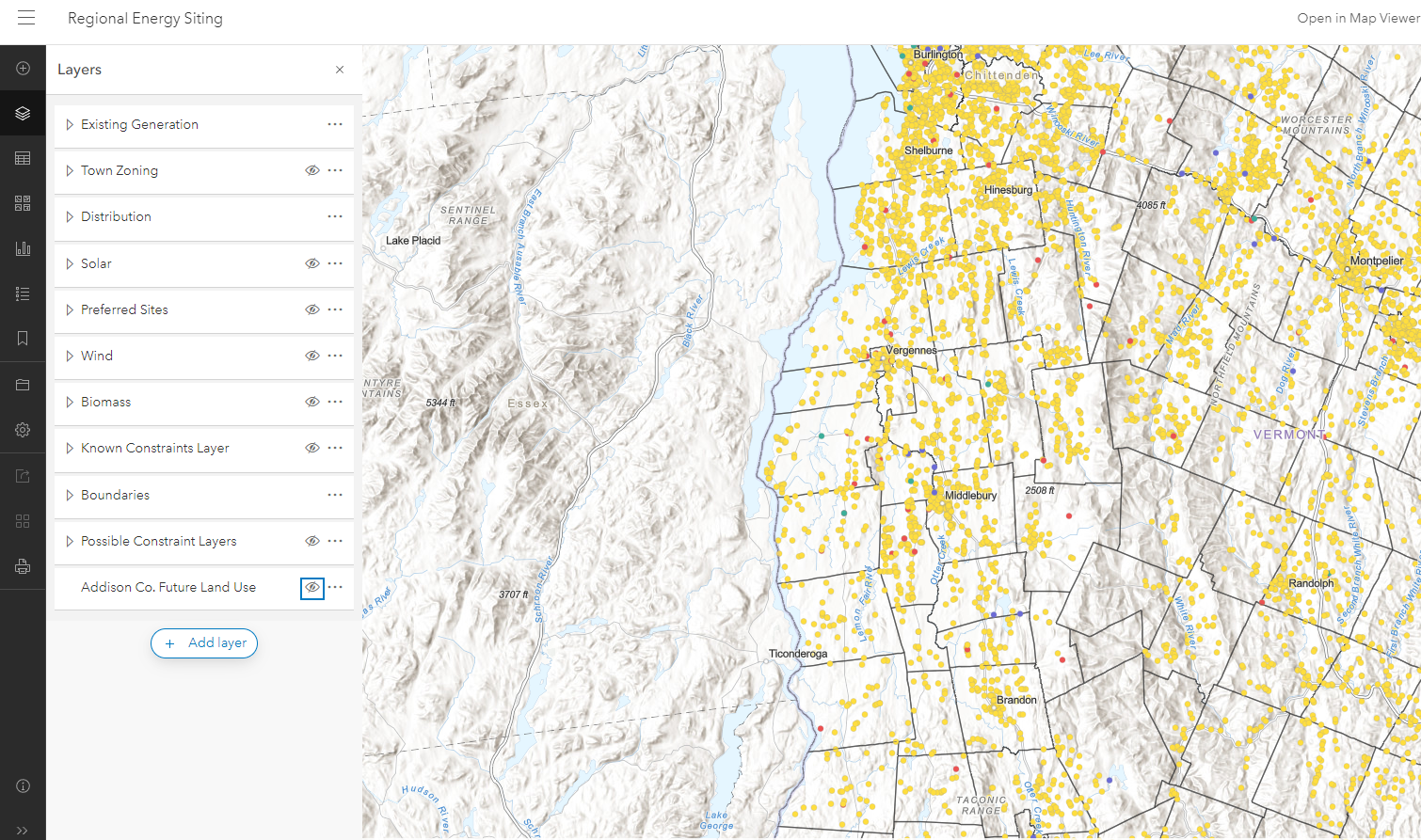Show the Town Zoning layer
The image size is (1421, 840).
coord(311,170)
